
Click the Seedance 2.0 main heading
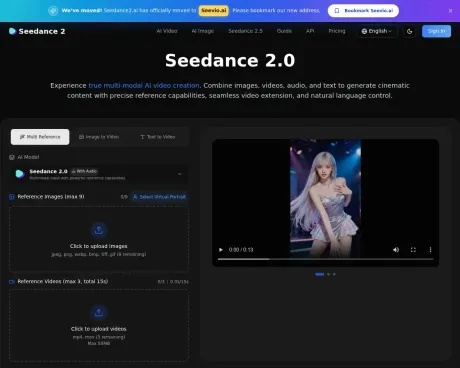pyautogui.click(x=230, y=60)
